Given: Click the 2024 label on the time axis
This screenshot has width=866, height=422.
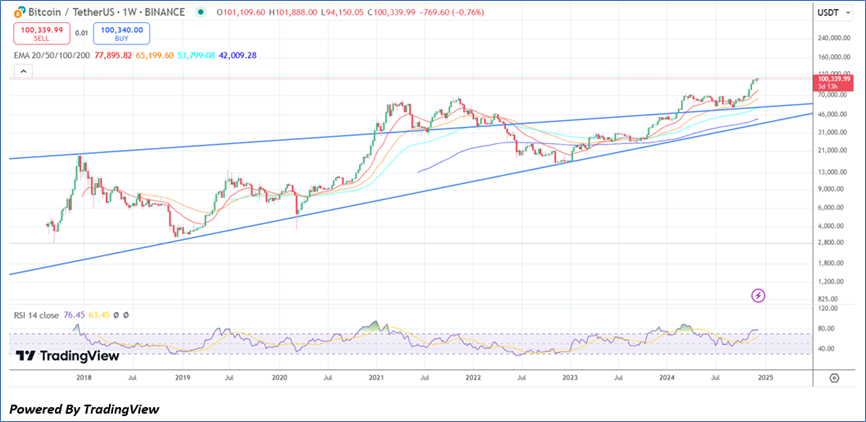Looking at the screenshot, I should pyautogui.click(x=667, y=378).
